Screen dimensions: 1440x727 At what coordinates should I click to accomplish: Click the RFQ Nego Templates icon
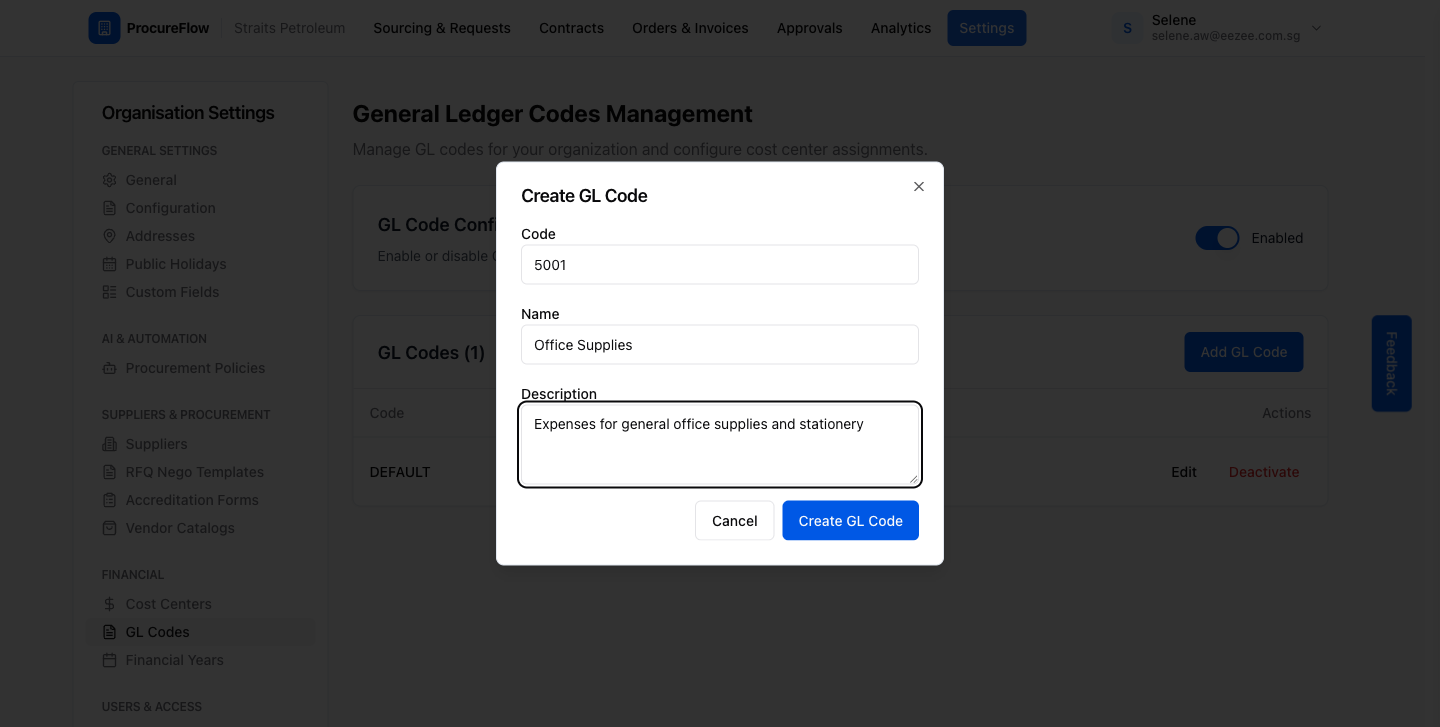[x=110, y=472]
